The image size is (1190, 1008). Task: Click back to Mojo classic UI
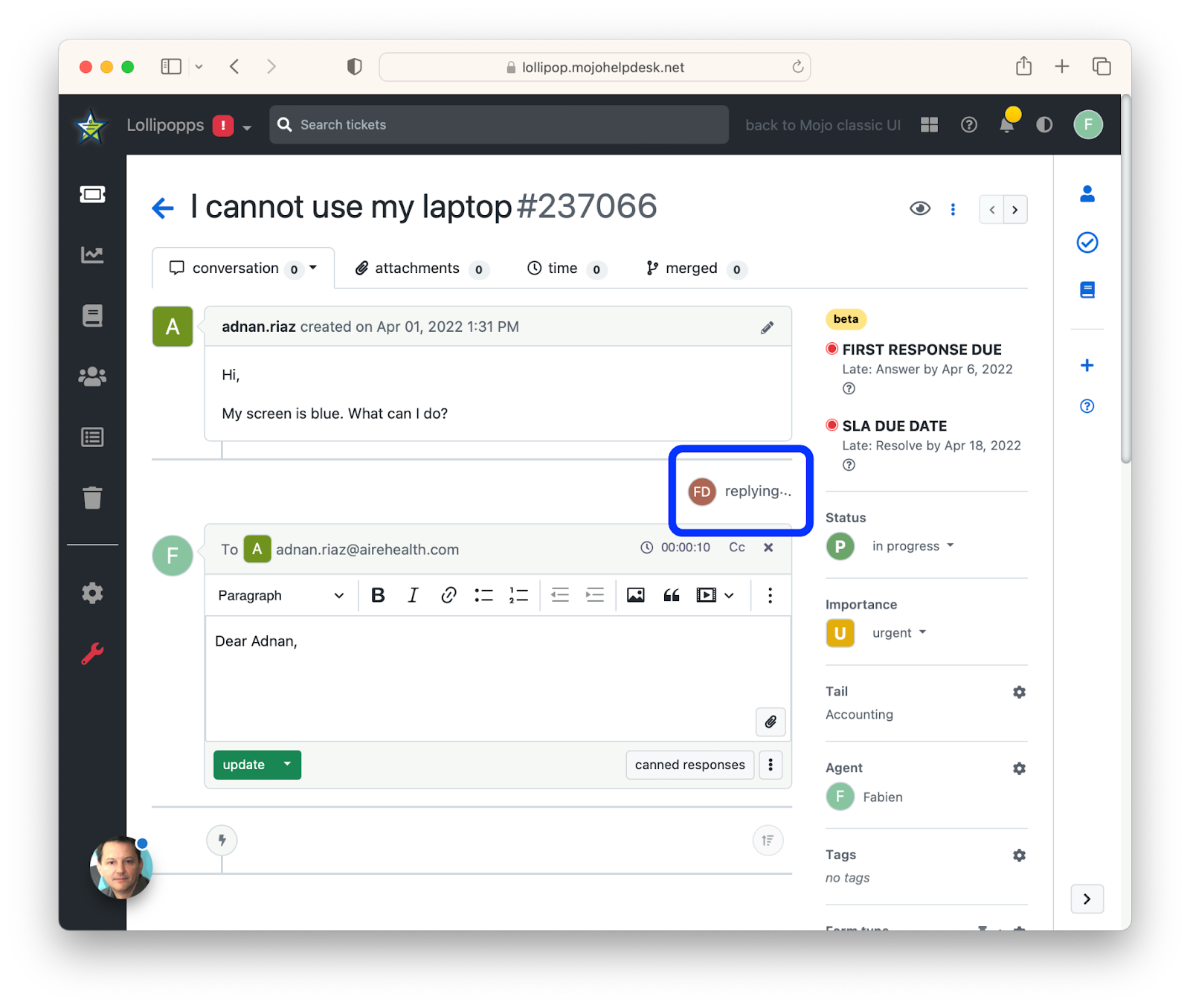click(x=823, y=125)
